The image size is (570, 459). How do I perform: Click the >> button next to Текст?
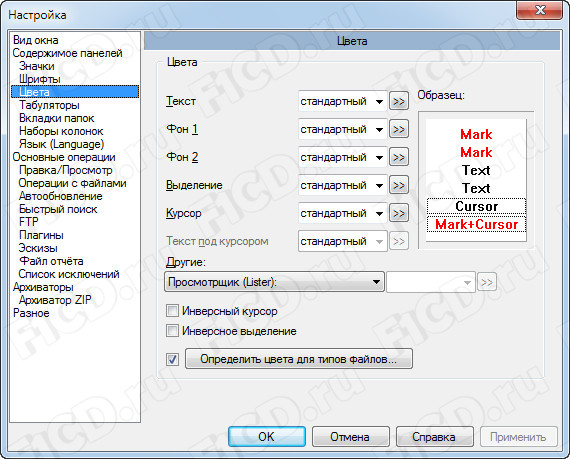pyautogui.click(x=399, y=101)
